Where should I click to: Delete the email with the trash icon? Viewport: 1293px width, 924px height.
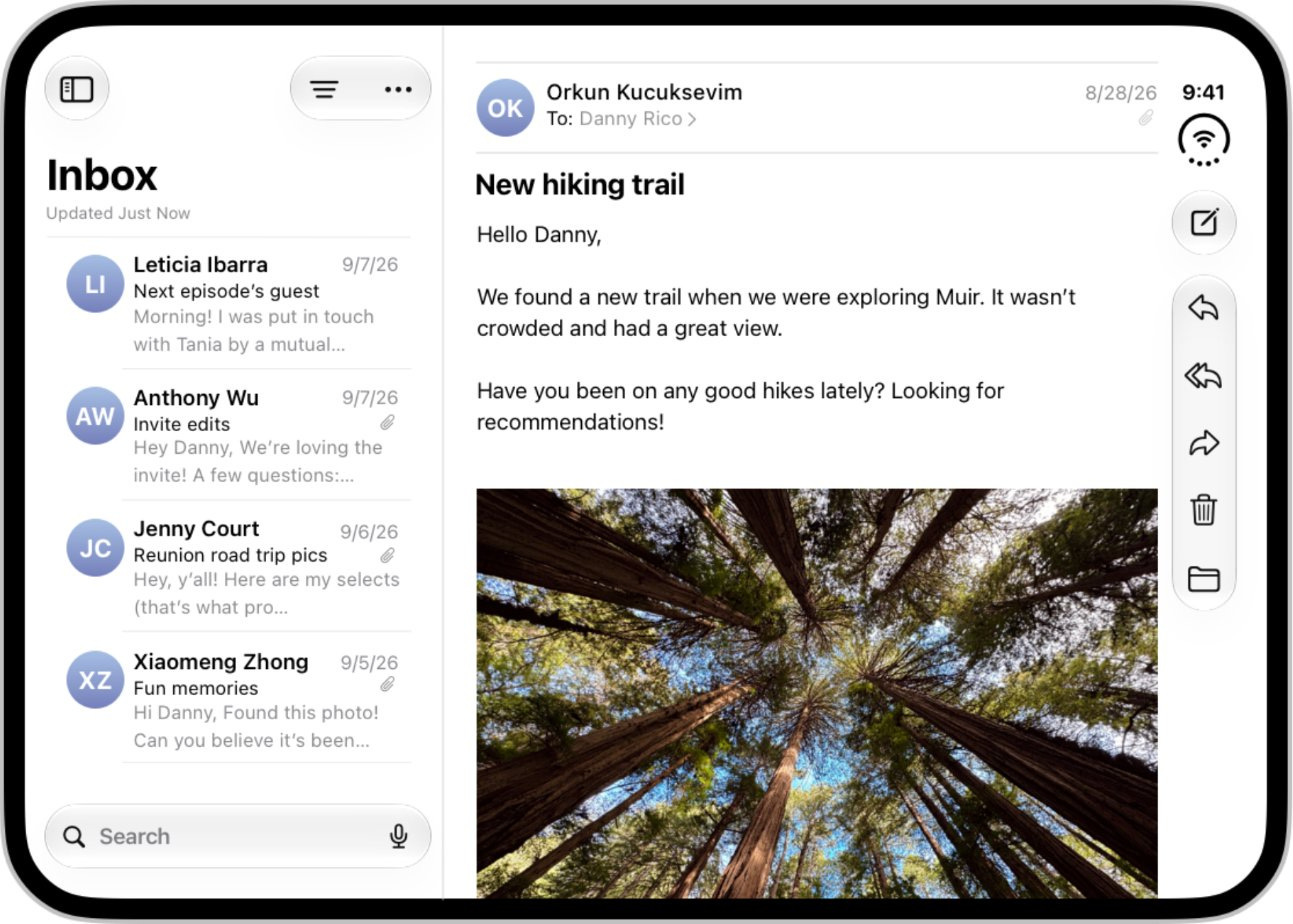[x=1204, y=510]
